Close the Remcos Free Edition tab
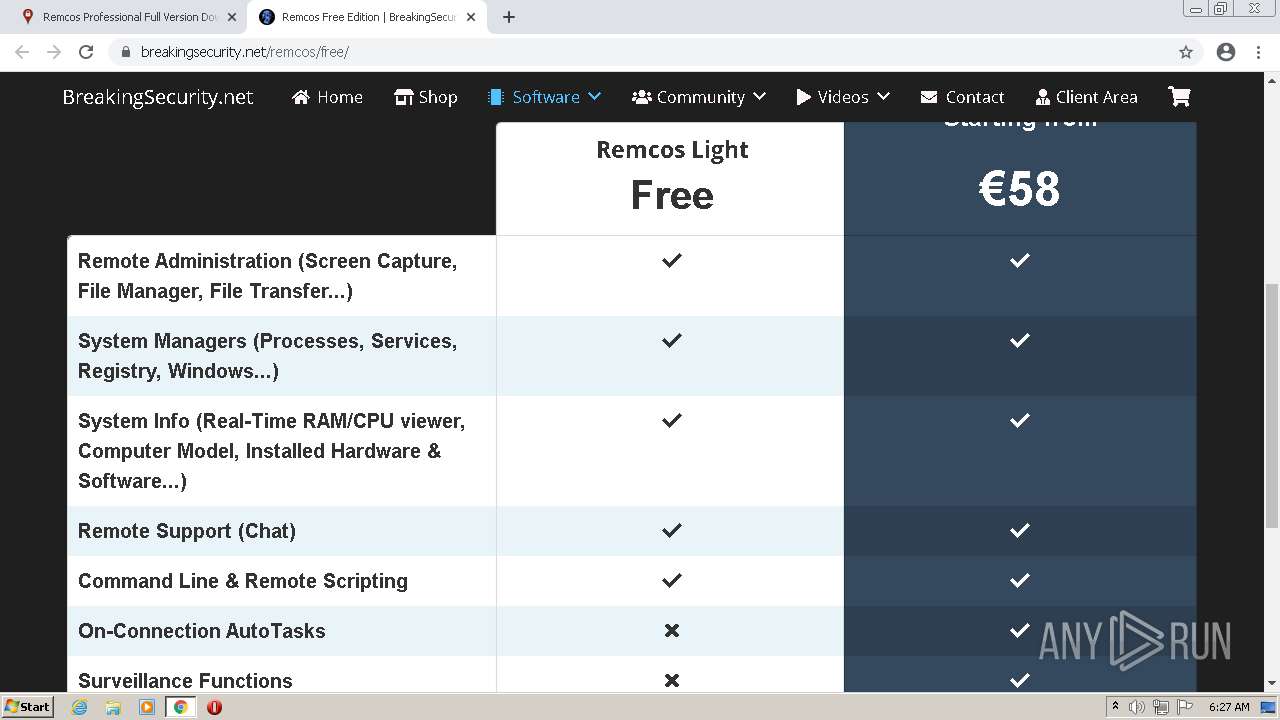The height and width of the screenshot is (720, 1280). click(x=472, y=17)
